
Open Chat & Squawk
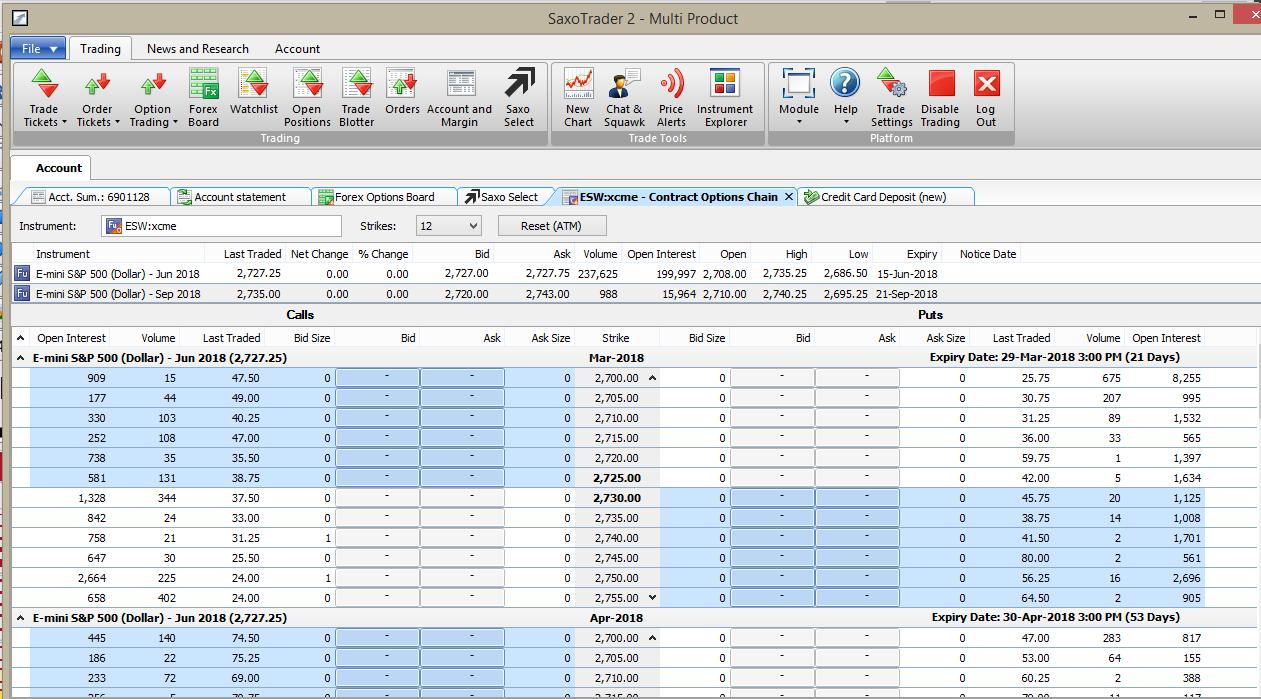[624, 97]
